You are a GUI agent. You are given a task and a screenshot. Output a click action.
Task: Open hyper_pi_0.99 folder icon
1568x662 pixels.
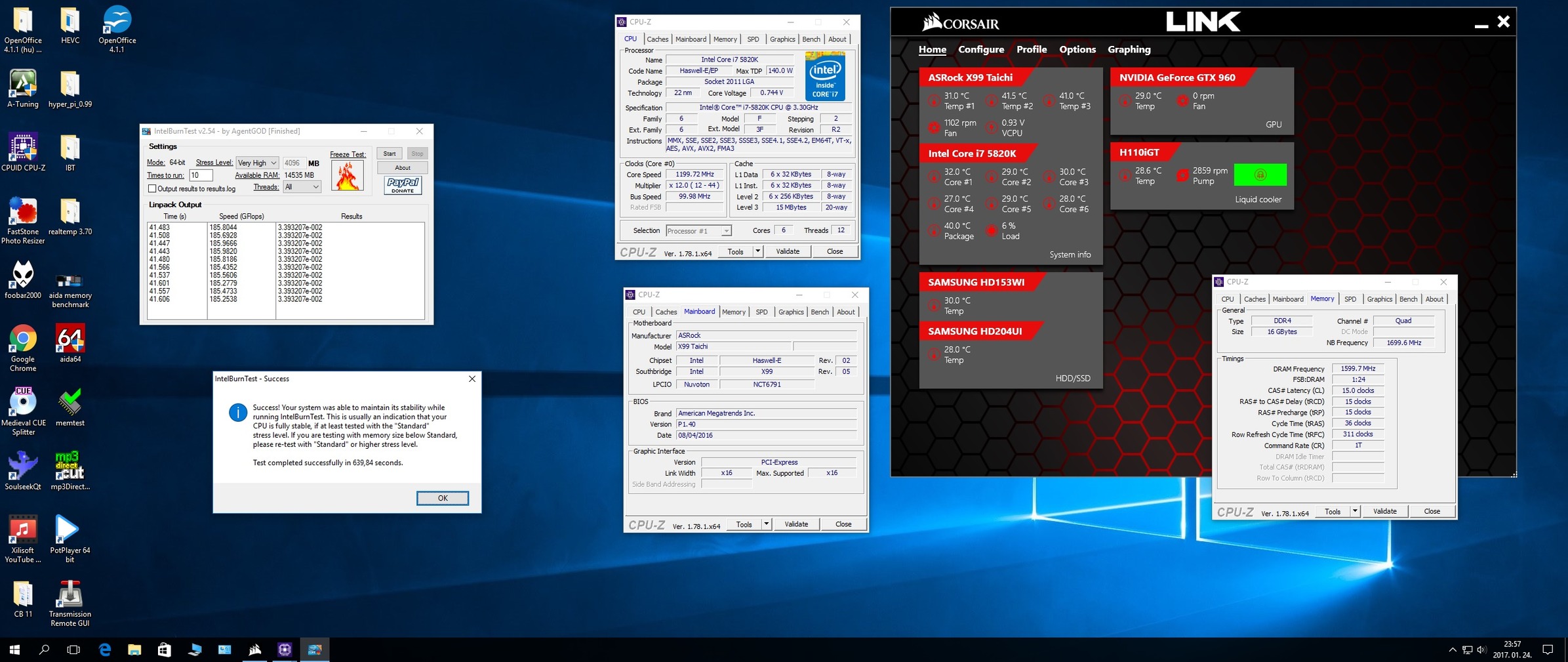pyautogui.click(x=70, y=89)
